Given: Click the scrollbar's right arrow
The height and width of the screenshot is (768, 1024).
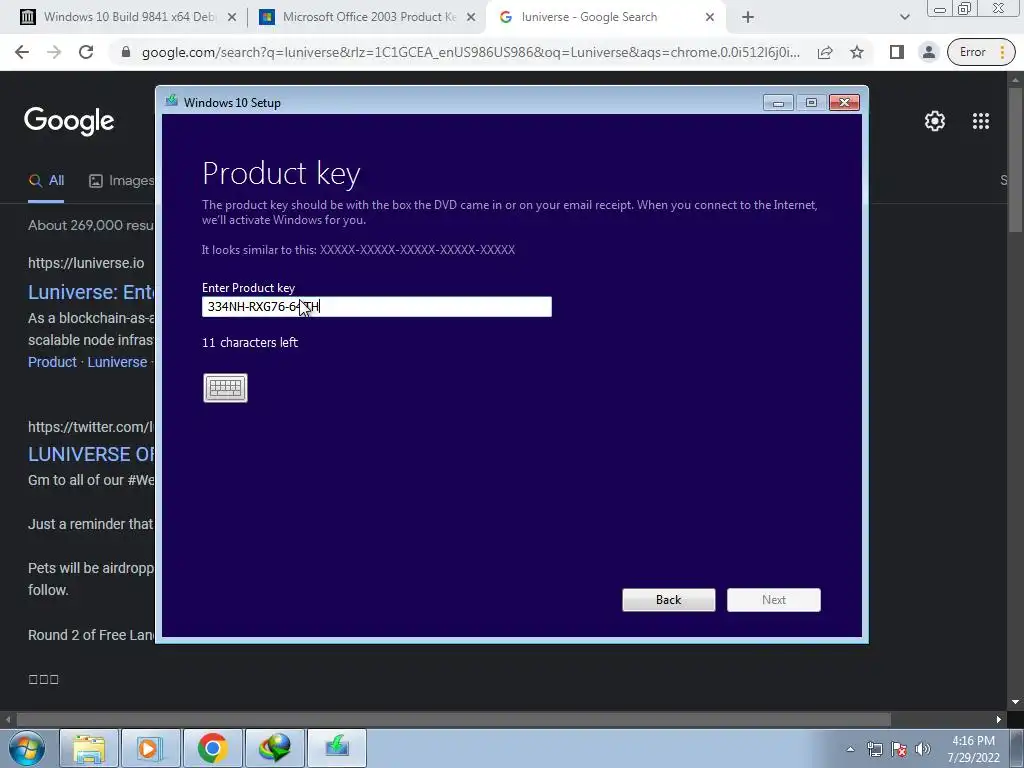Looking at the screenshot, I should (999, 719).
